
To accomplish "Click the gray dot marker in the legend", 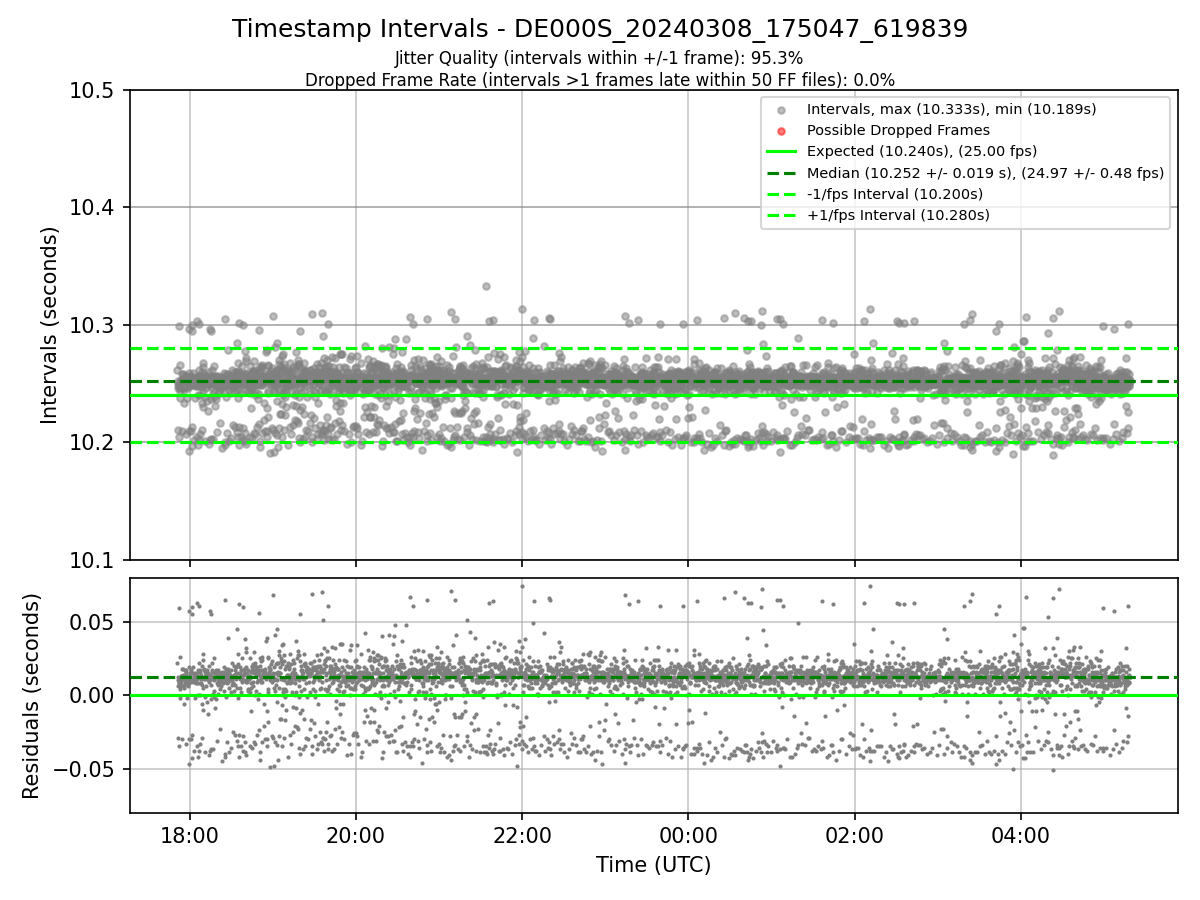I will [782, 110].
